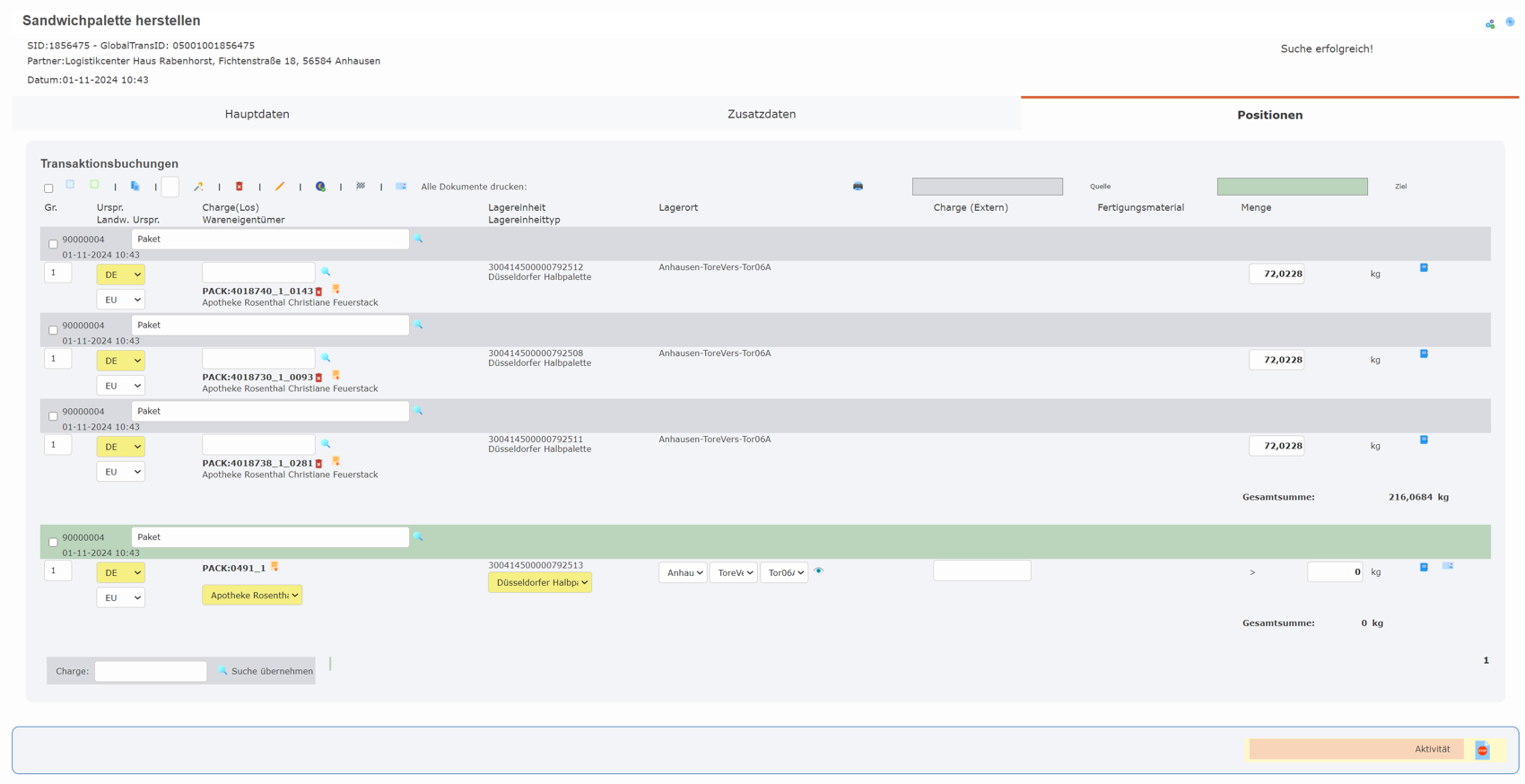Toggle the eye icon next to Tor06A dropdown
The width and height of the screenshot is (1525, 784).
(818, 571)
